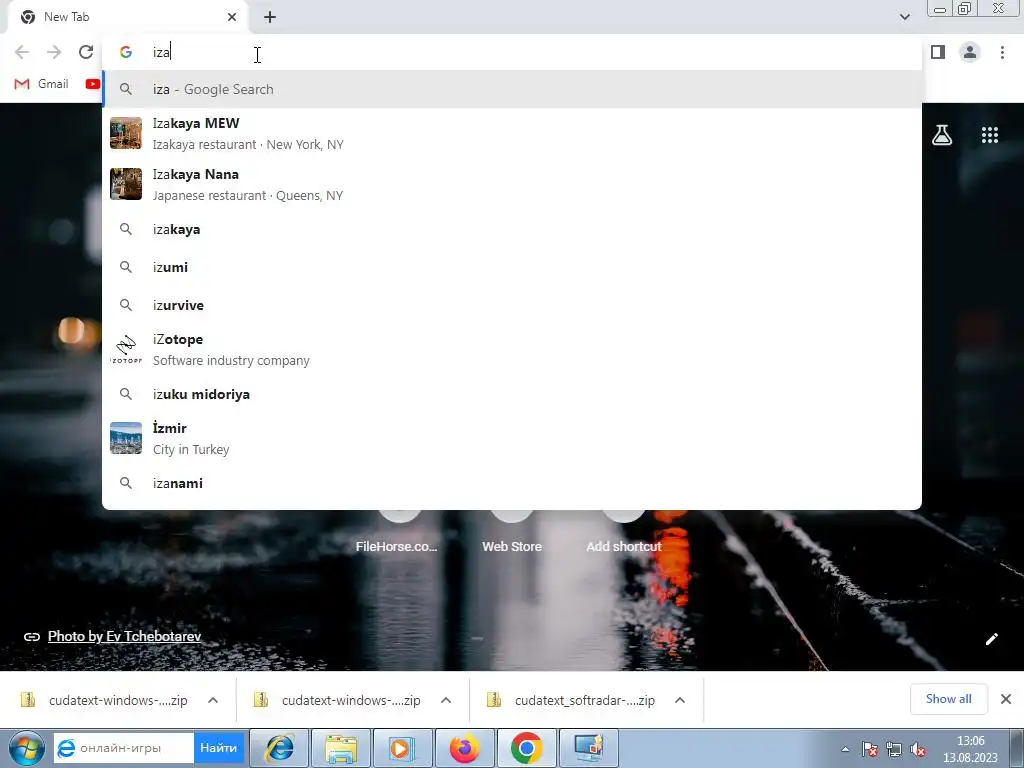1024x768 pixels.
Task: Open first cudatext-windows zip download
Action: point(104,700)
